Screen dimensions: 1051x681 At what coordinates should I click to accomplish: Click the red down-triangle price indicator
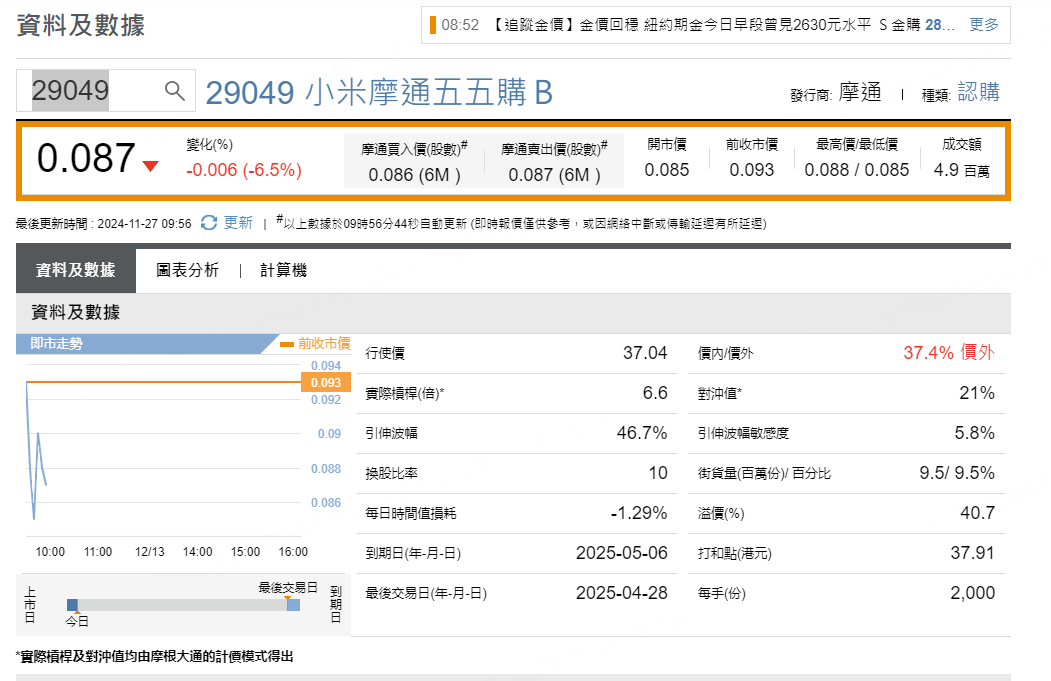pyautogui.click(x=150, y=166)
